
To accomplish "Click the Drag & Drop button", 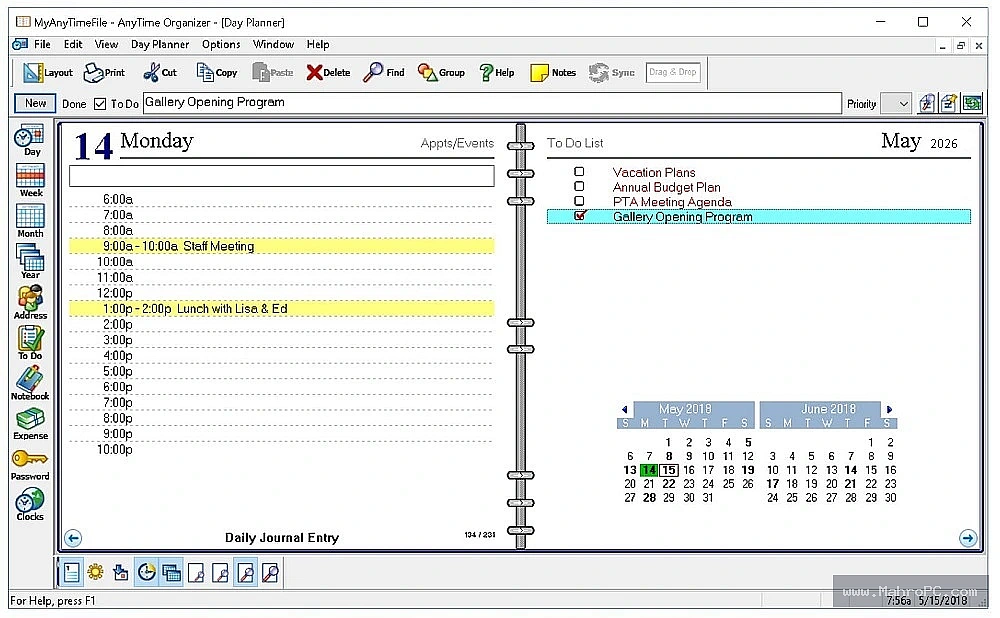I will 673,72.
